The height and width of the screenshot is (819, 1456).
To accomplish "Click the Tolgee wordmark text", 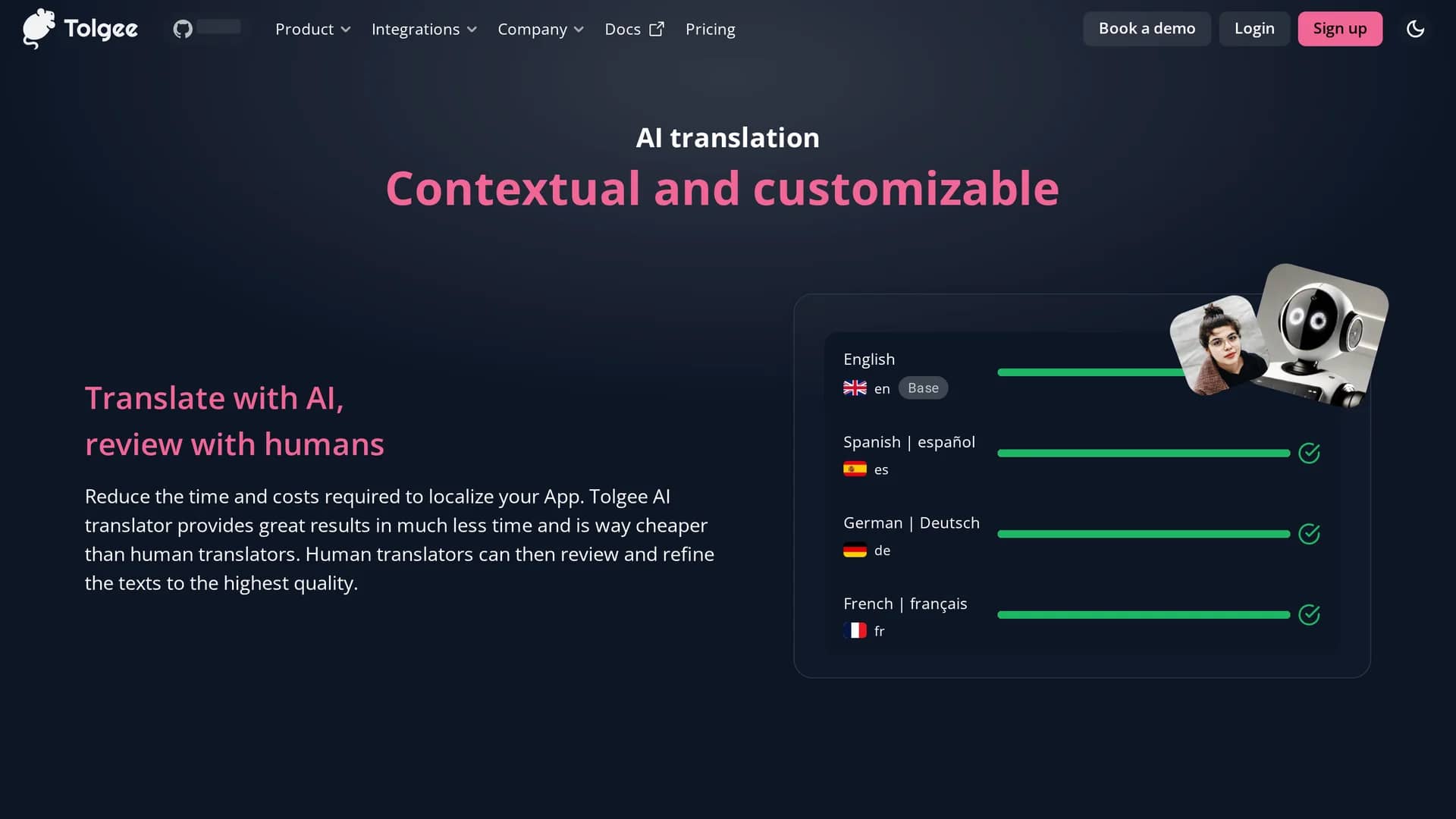I will pos(101,30).
